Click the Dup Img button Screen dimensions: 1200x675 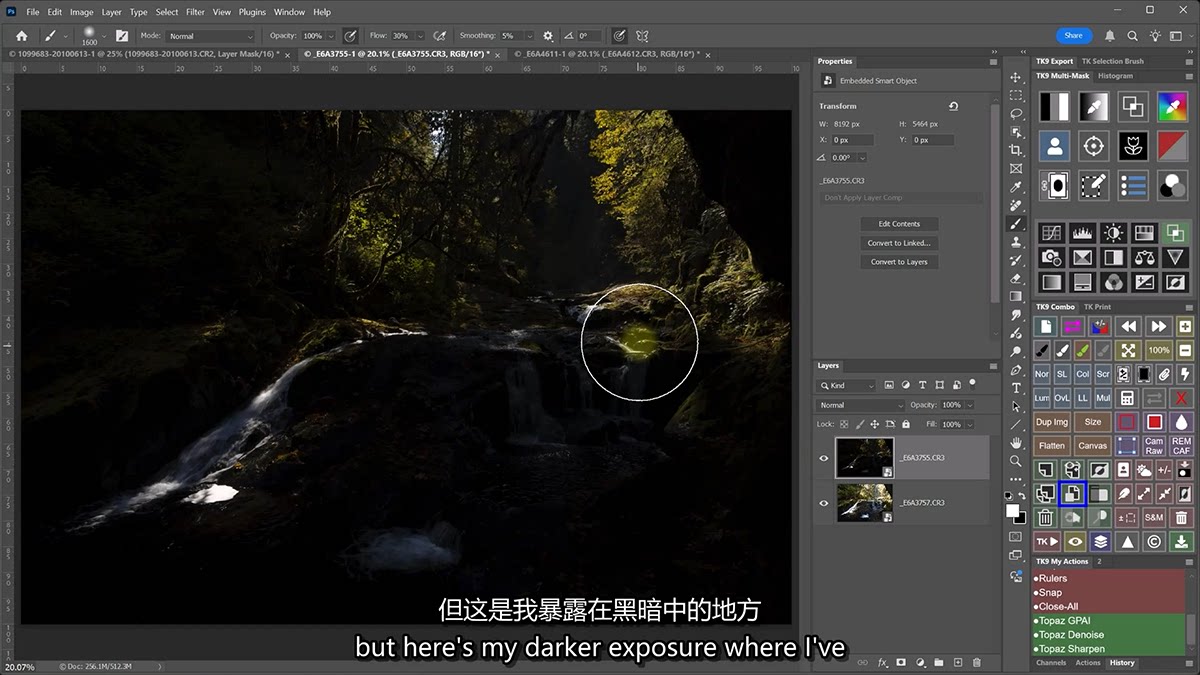[x=1051, y=422]
